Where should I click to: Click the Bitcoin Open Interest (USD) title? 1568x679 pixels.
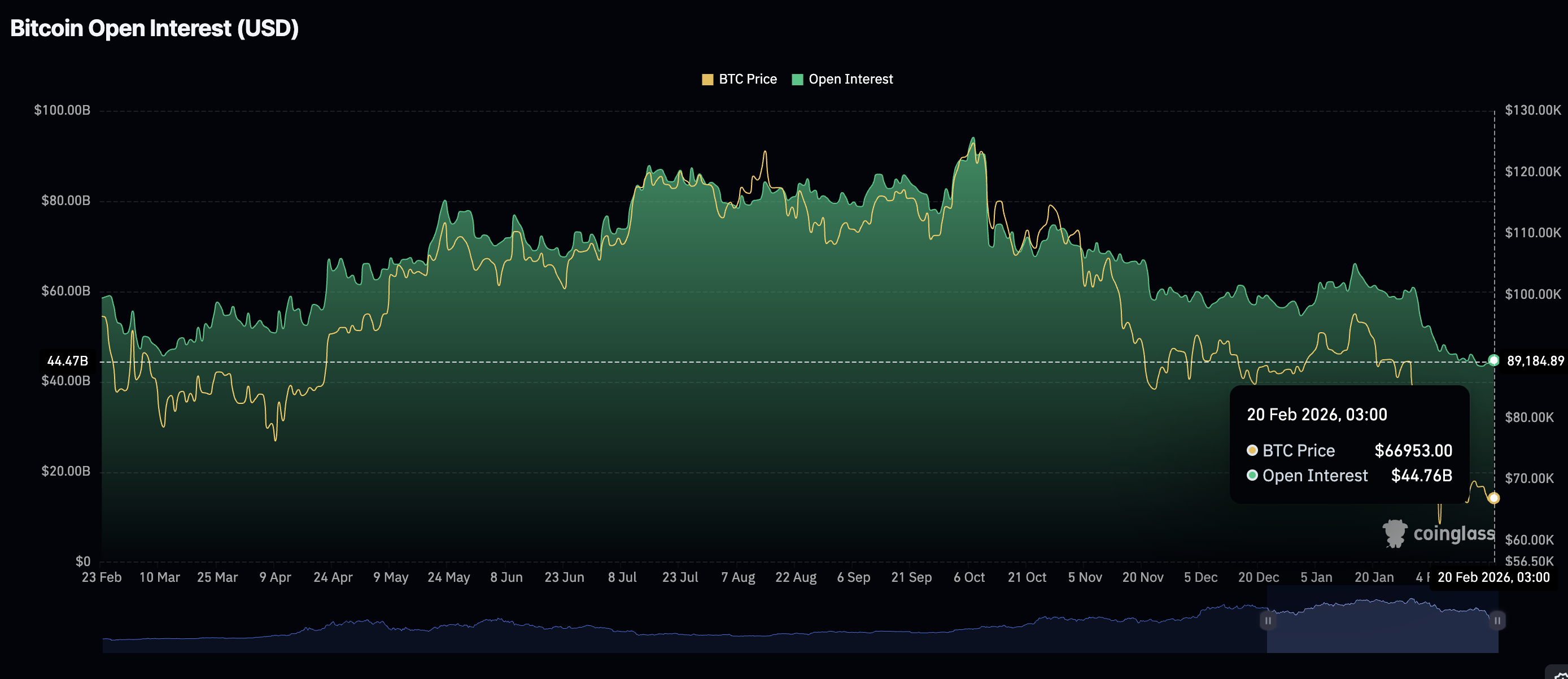coord(155,28)
